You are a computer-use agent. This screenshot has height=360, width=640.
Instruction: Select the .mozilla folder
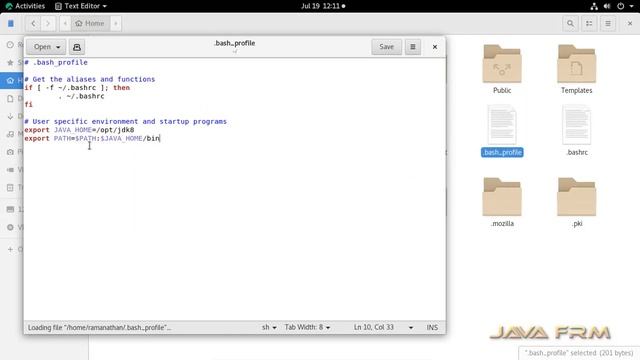502,202
